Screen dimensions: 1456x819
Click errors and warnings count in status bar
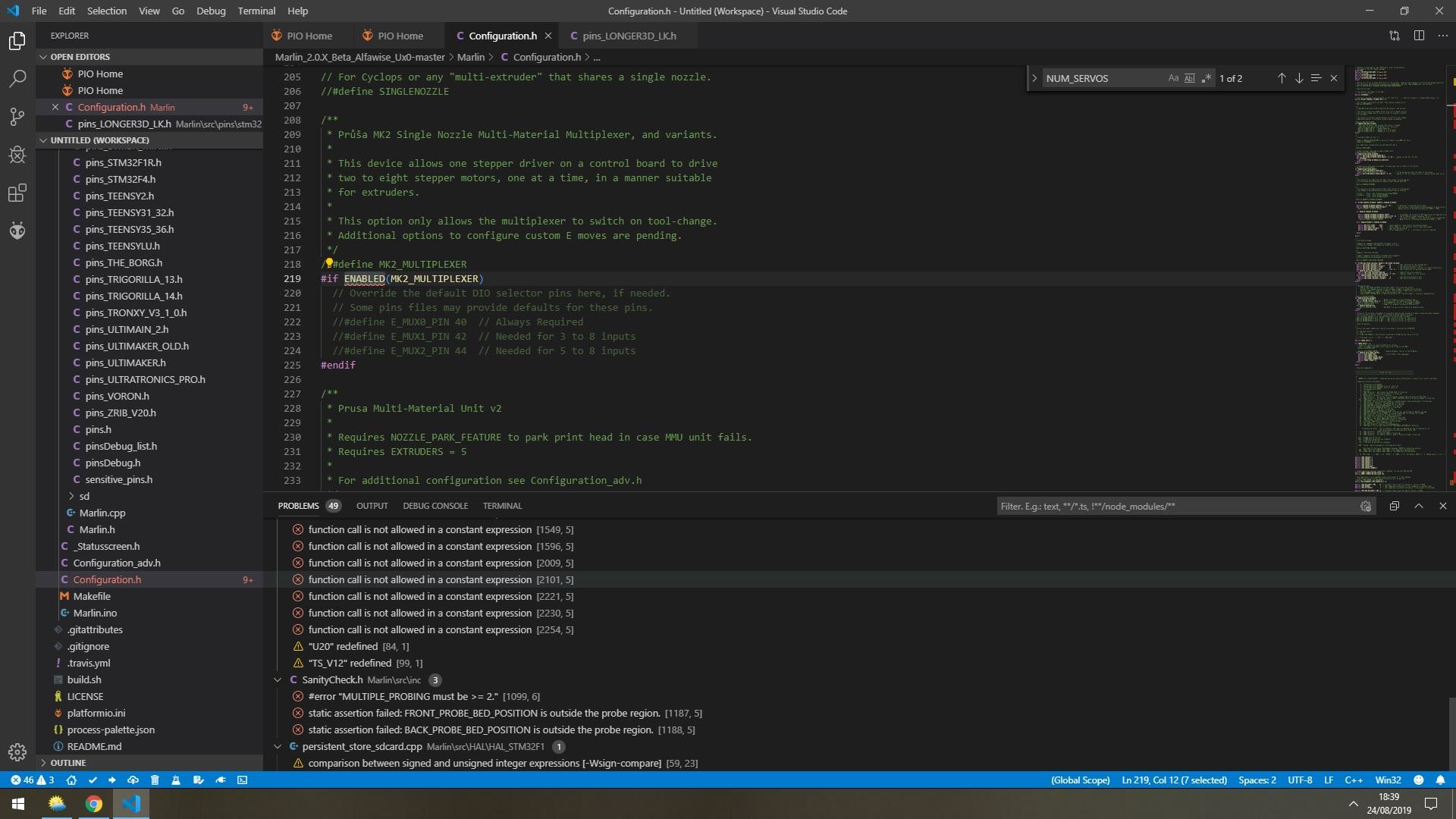pyautogui.click(x=33, y=780)
